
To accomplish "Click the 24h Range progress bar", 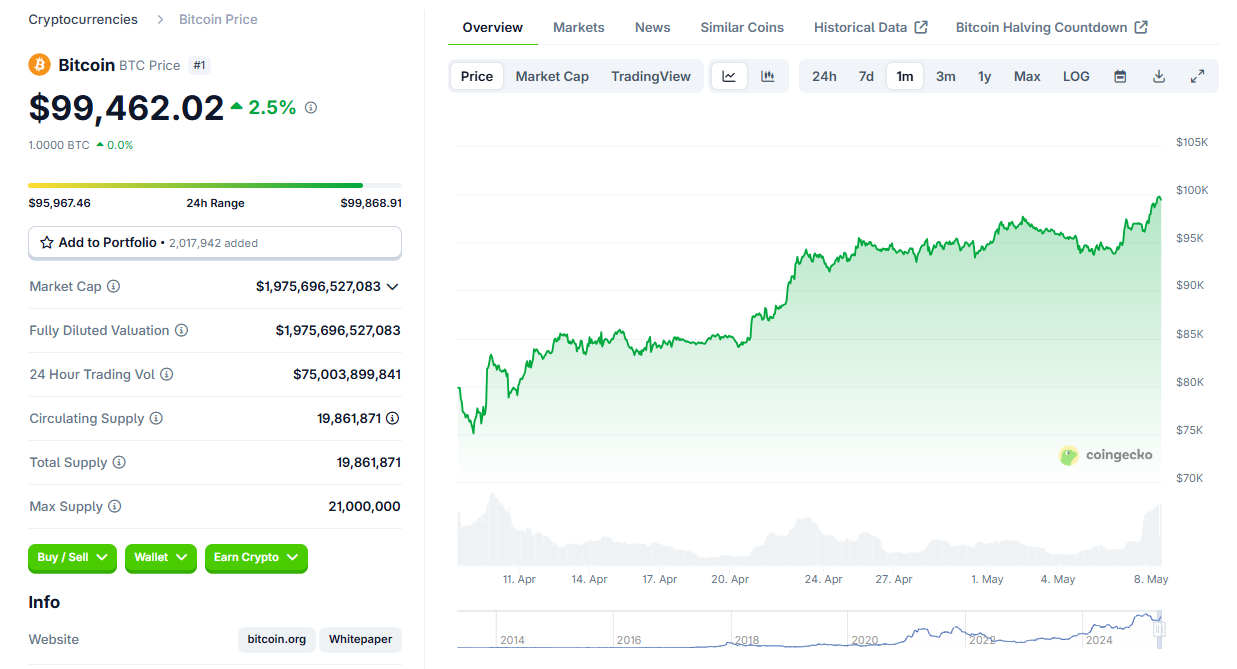I will point(215,185).
